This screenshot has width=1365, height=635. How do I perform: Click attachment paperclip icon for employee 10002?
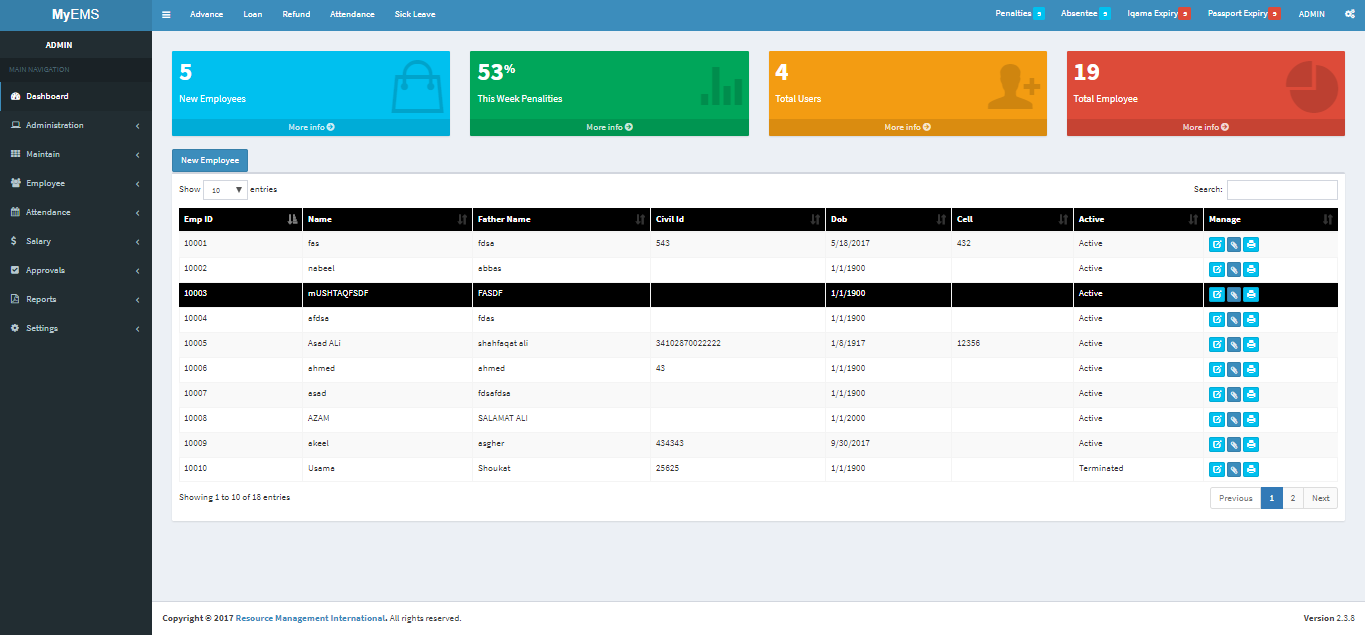[1234, 269]
